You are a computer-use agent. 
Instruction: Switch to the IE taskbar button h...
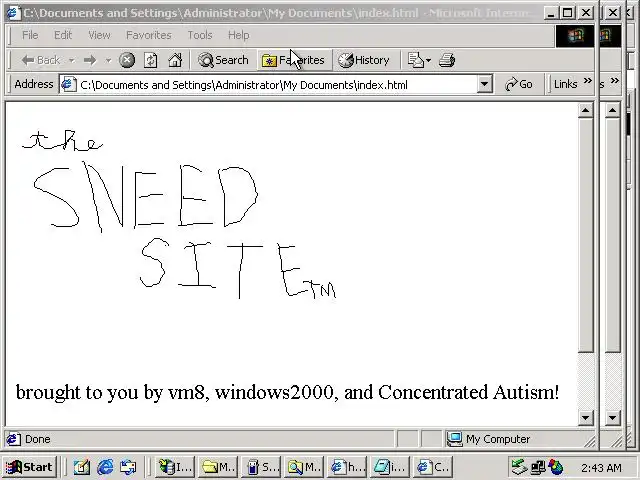tap(347, 467)
